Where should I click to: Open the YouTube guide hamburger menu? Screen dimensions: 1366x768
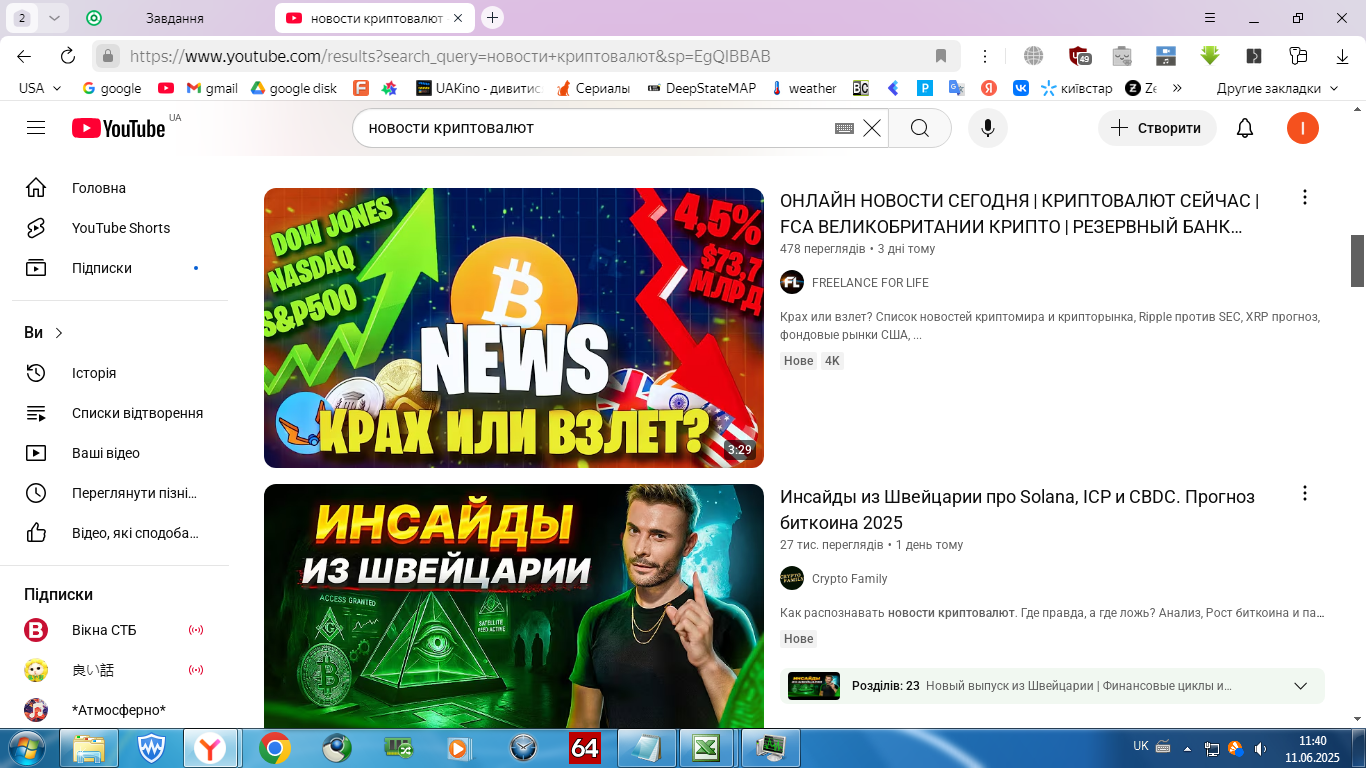pyautogui.click(x=36, y=128)
